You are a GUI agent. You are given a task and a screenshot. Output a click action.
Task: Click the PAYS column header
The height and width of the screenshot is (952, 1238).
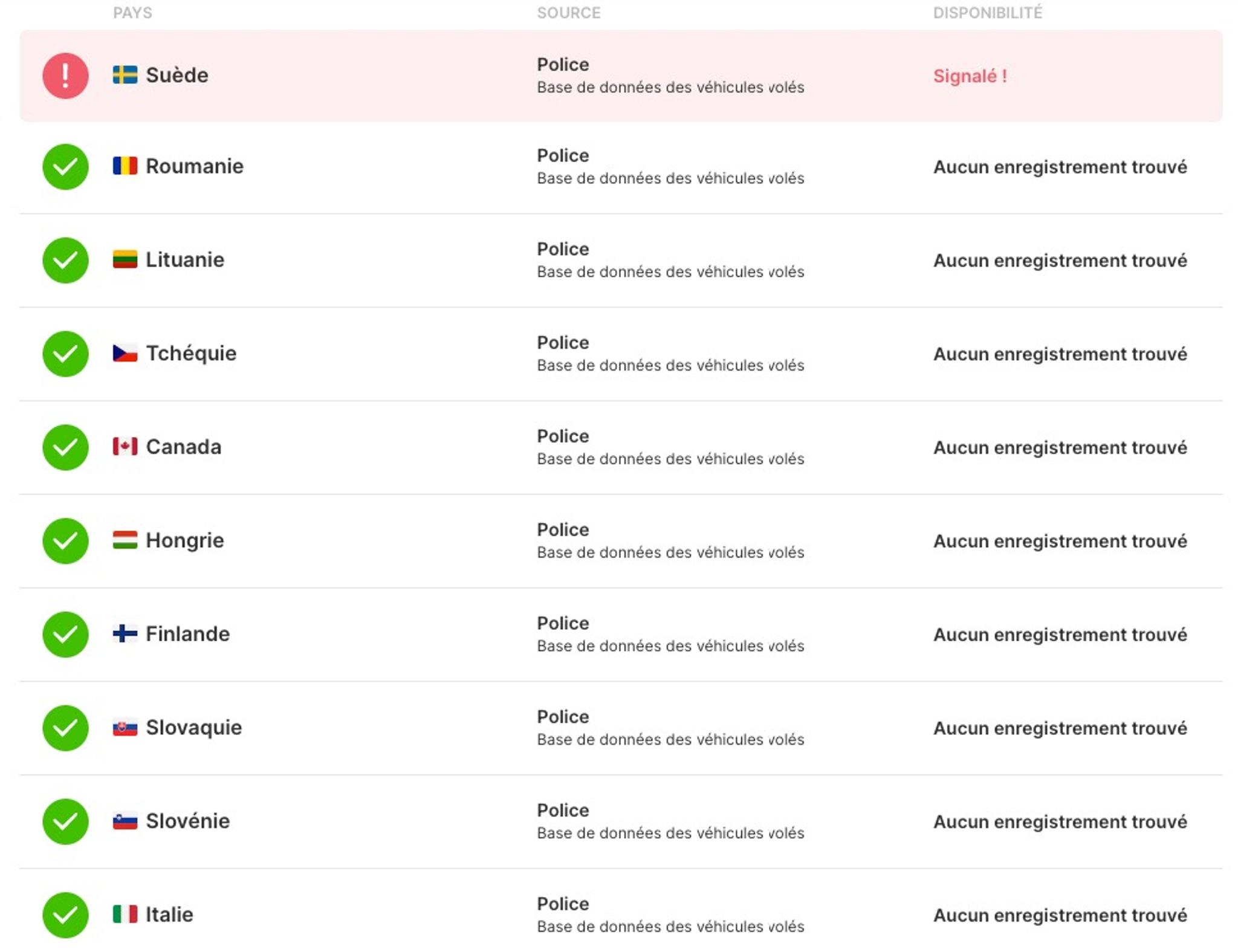pyautogui.click(x=132, y=13)
